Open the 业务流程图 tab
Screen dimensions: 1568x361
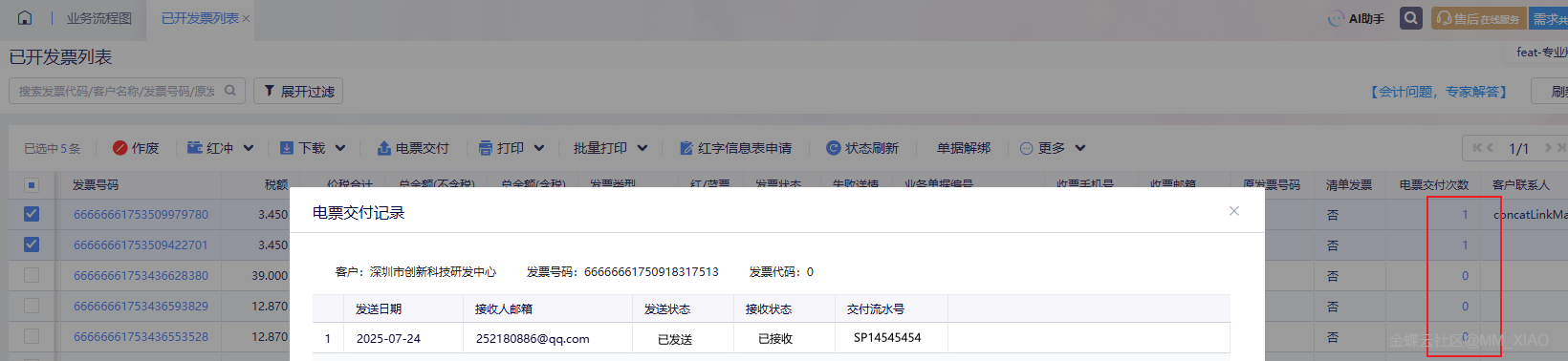tap(98, 18)
